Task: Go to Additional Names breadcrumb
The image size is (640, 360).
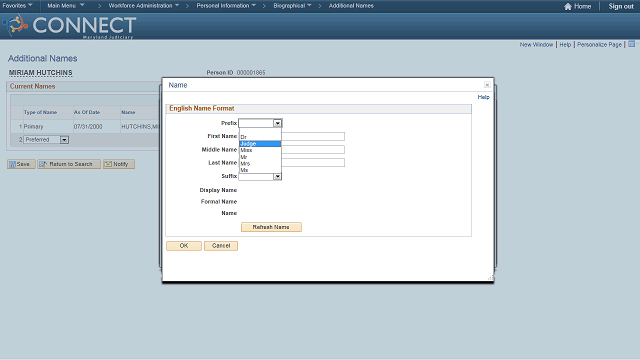Action: pyautogui.click(x=351, y=6)
